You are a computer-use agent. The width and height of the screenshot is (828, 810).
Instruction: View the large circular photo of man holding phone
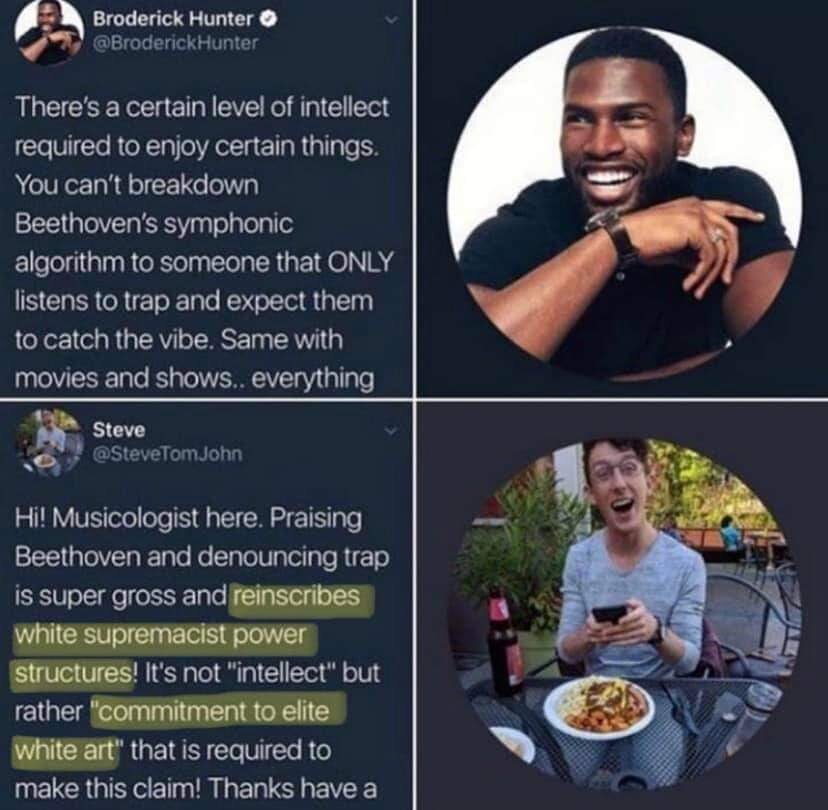pyautogui.click(x=624, y=615)
